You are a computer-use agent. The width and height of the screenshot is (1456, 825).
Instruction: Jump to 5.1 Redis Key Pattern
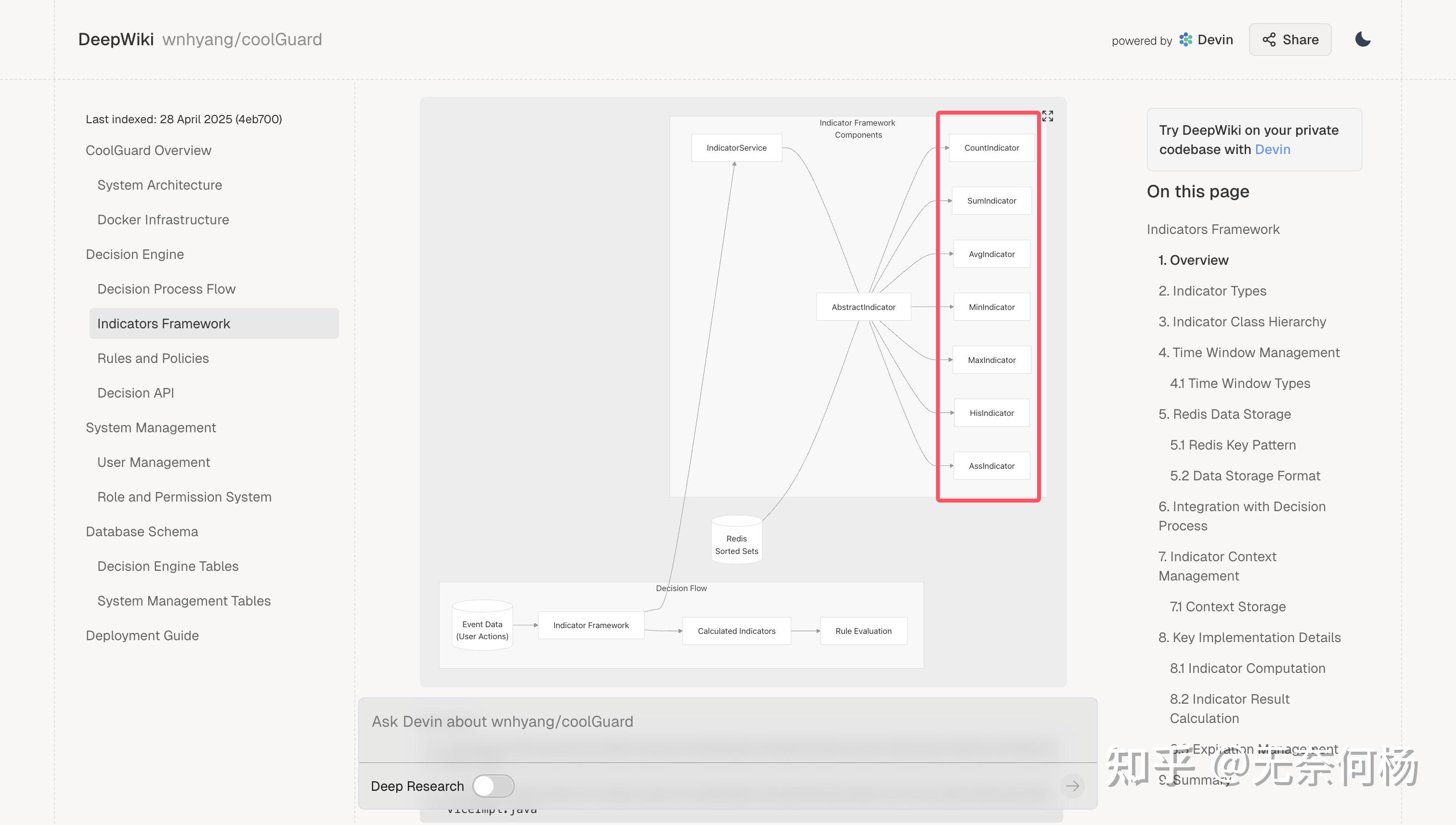pos(1233,445)
